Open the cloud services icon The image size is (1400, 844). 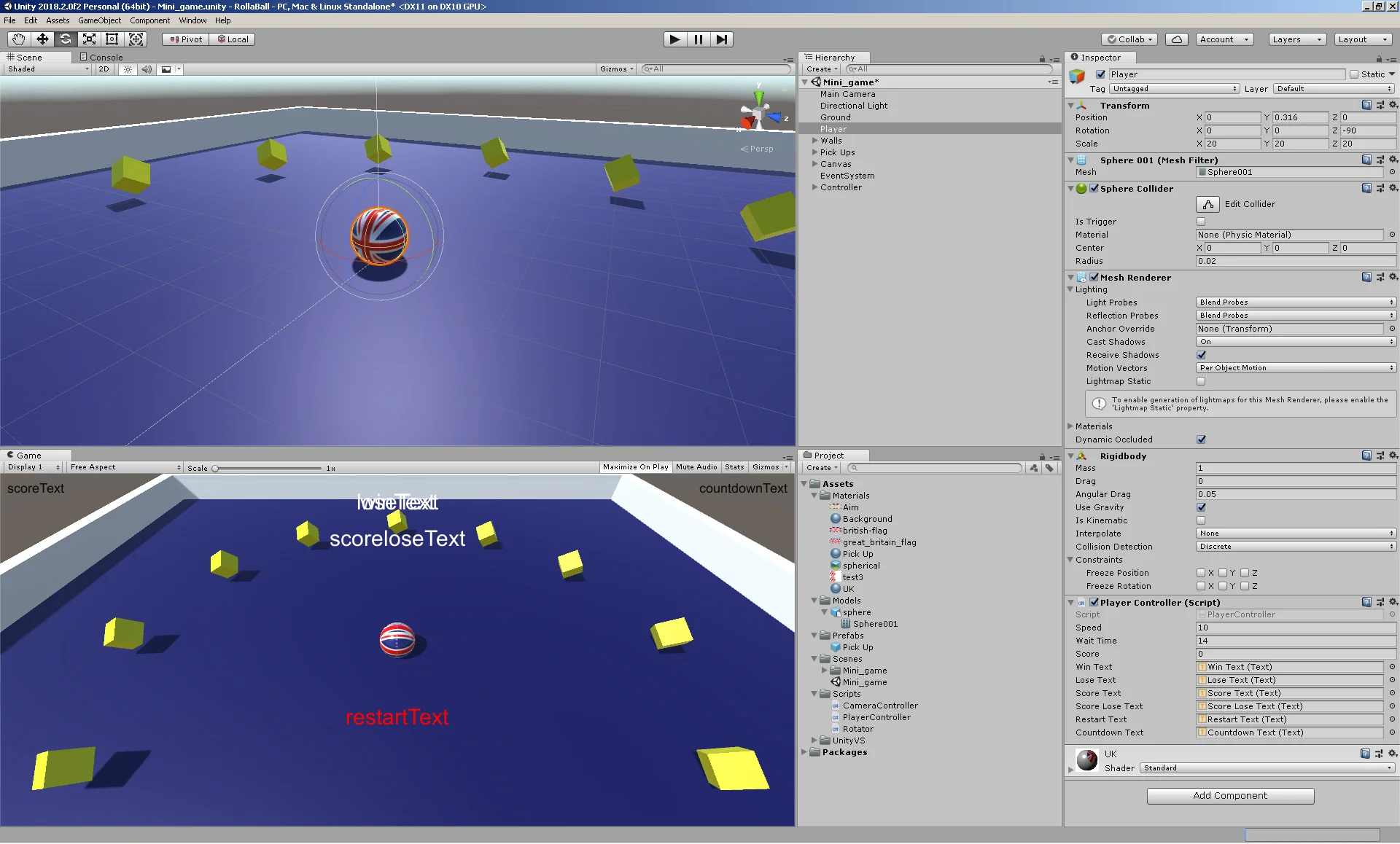(1176, 39)
